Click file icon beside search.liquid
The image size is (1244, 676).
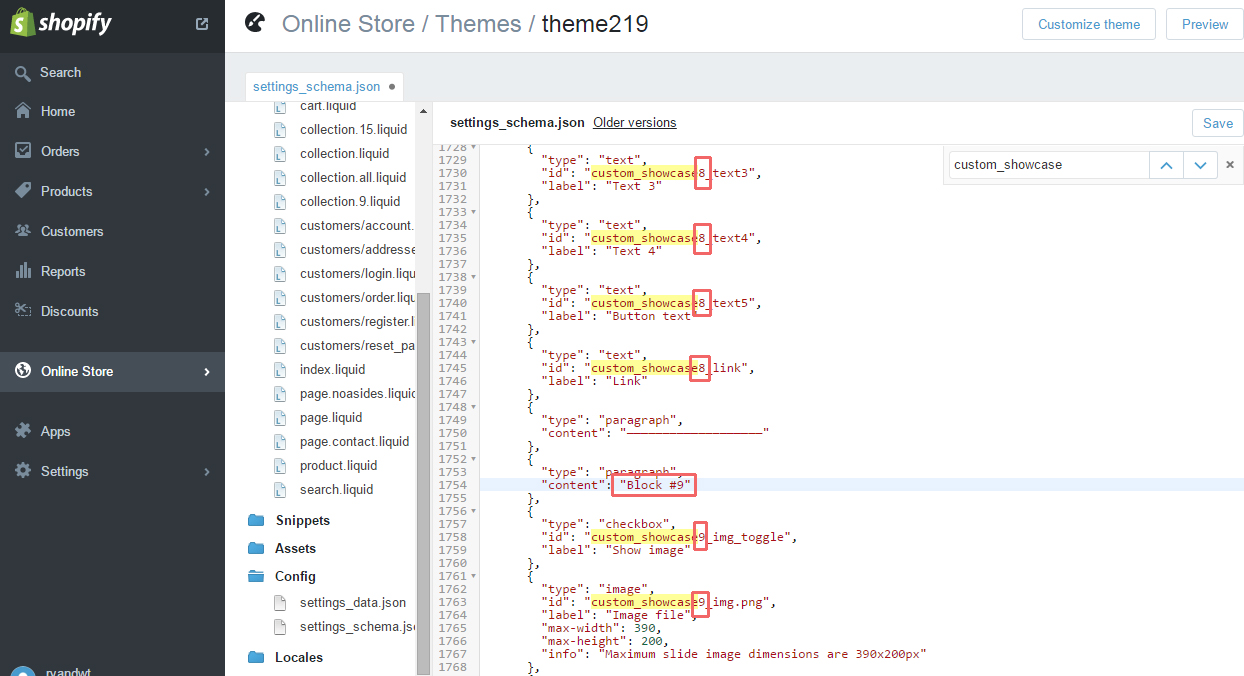(x=280, y=489)
